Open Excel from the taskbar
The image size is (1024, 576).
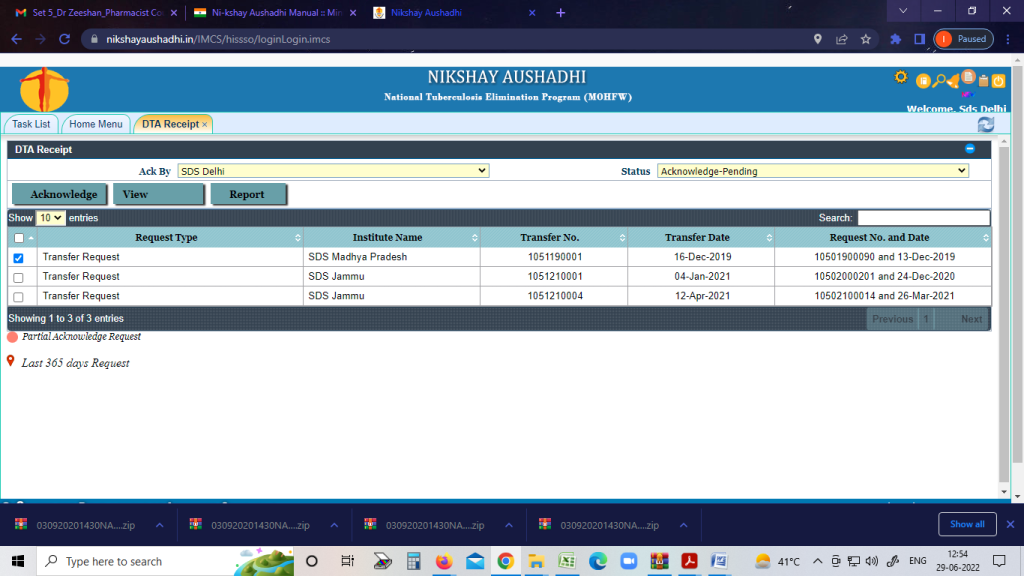pyautogui.click(x=567, y=561)
